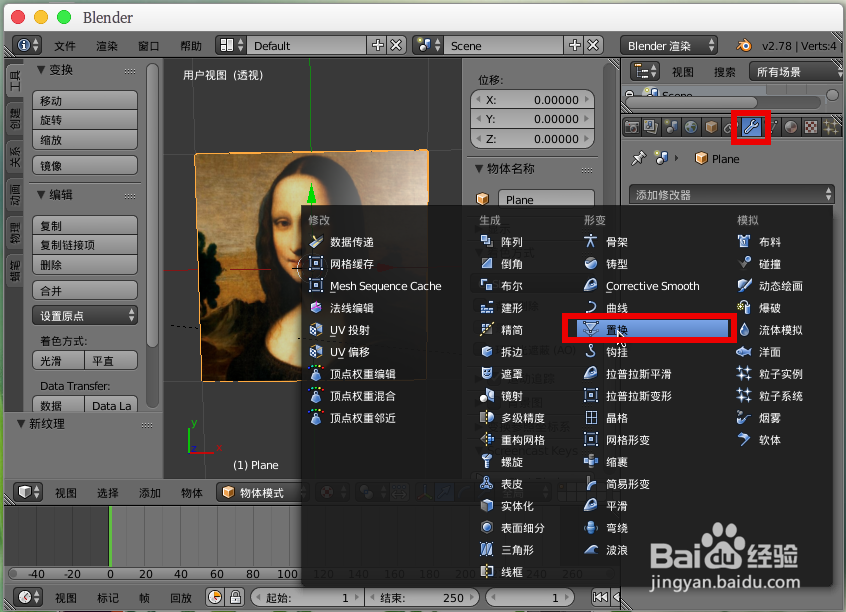Click the X 位移 value slider field
The image size is (846, 612).
coord(533,100)
